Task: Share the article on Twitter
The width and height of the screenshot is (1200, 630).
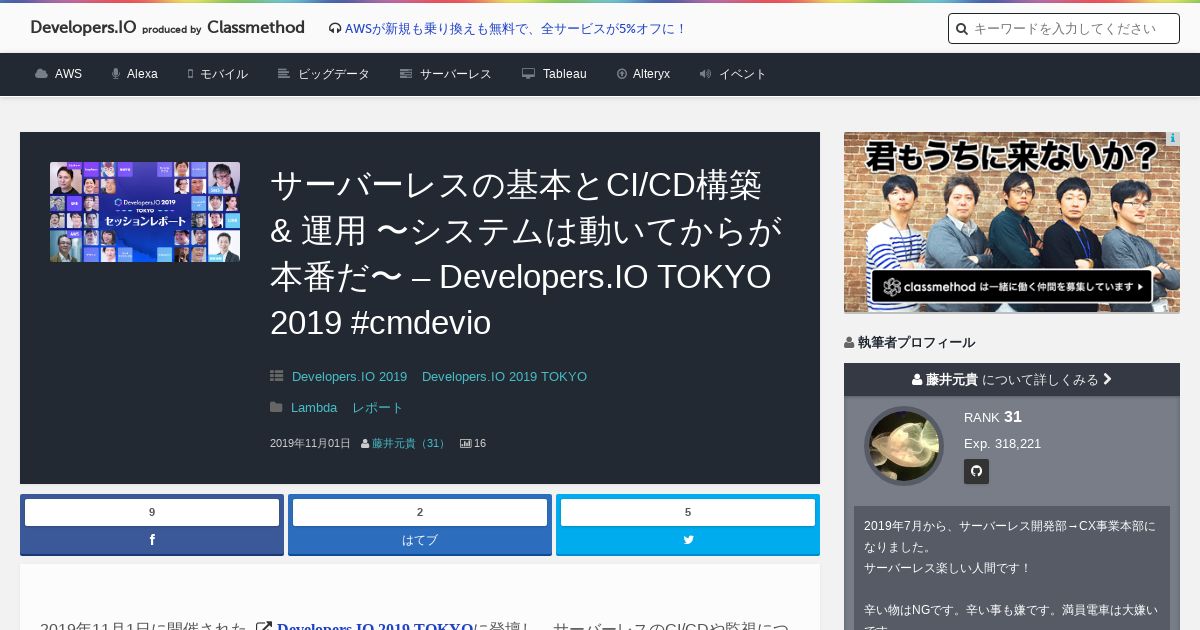Action: click(x=688, y=540)
